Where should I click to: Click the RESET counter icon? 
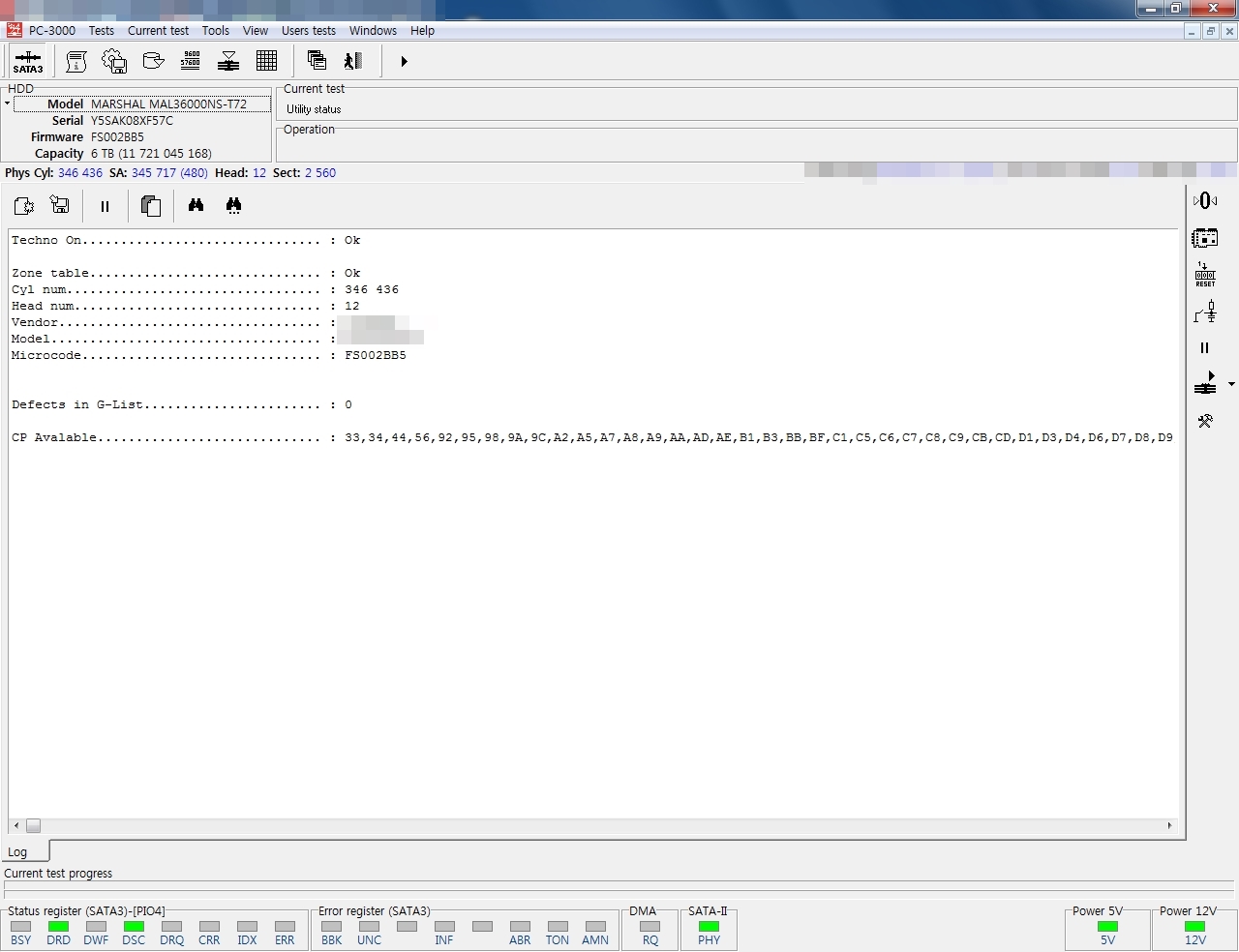click(x=1205, y=275)
